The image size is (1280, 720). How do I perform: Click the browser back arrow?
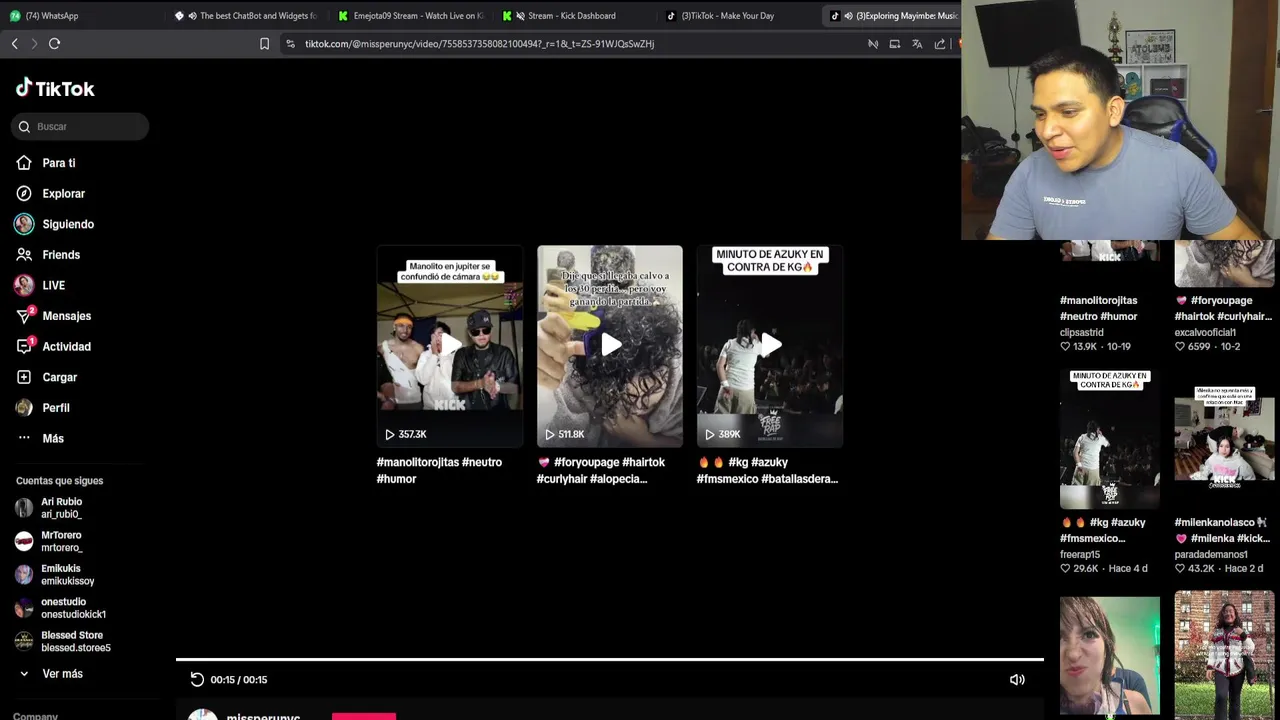(x=14, y=44)
